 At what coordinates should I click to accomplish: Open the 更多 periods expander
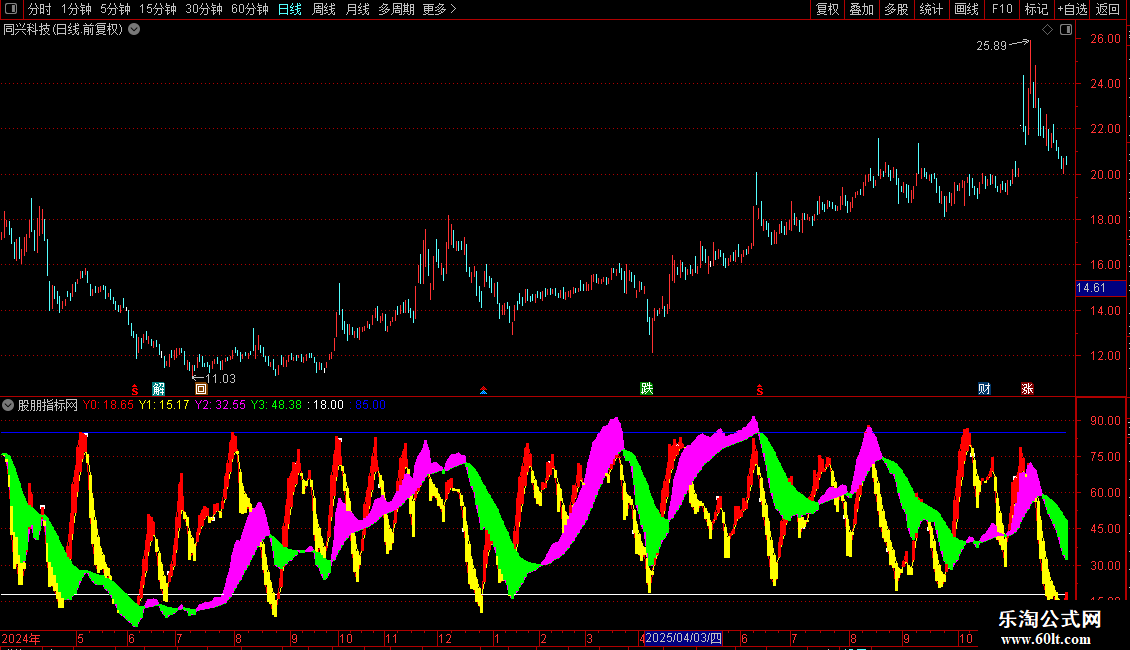coord(439,9)
